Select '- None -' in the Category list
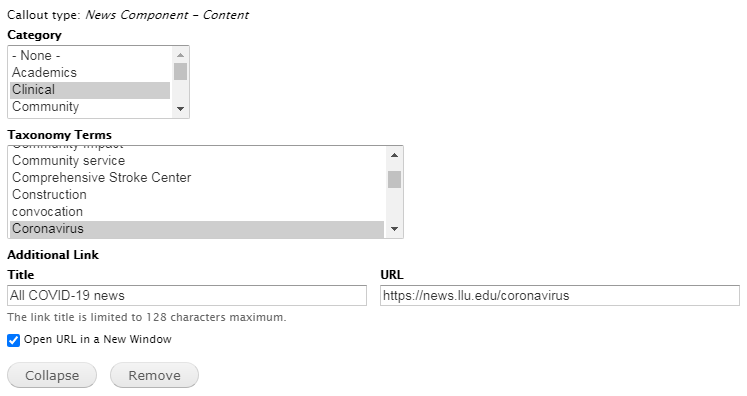The width and height of the screenshot is (747, 396). (90, 56)
